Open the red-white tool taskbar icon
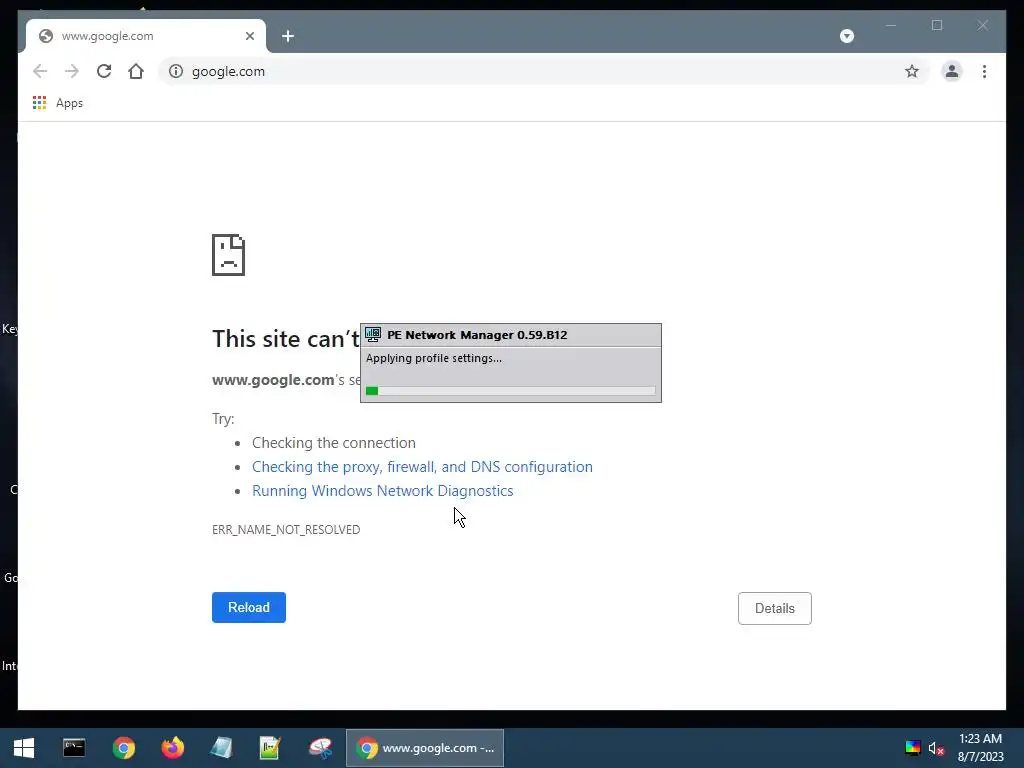The image size is (1024, 768). 320,748
